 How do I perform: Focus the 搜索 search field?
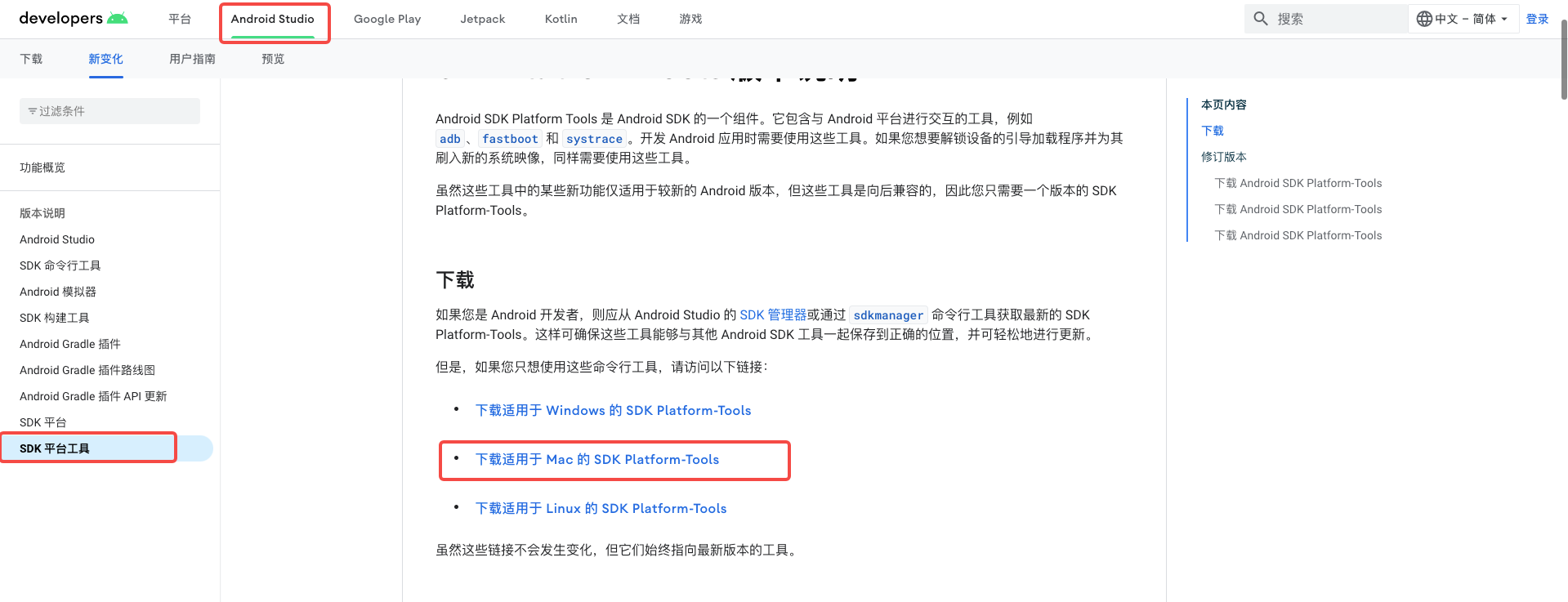(1325, 19)
